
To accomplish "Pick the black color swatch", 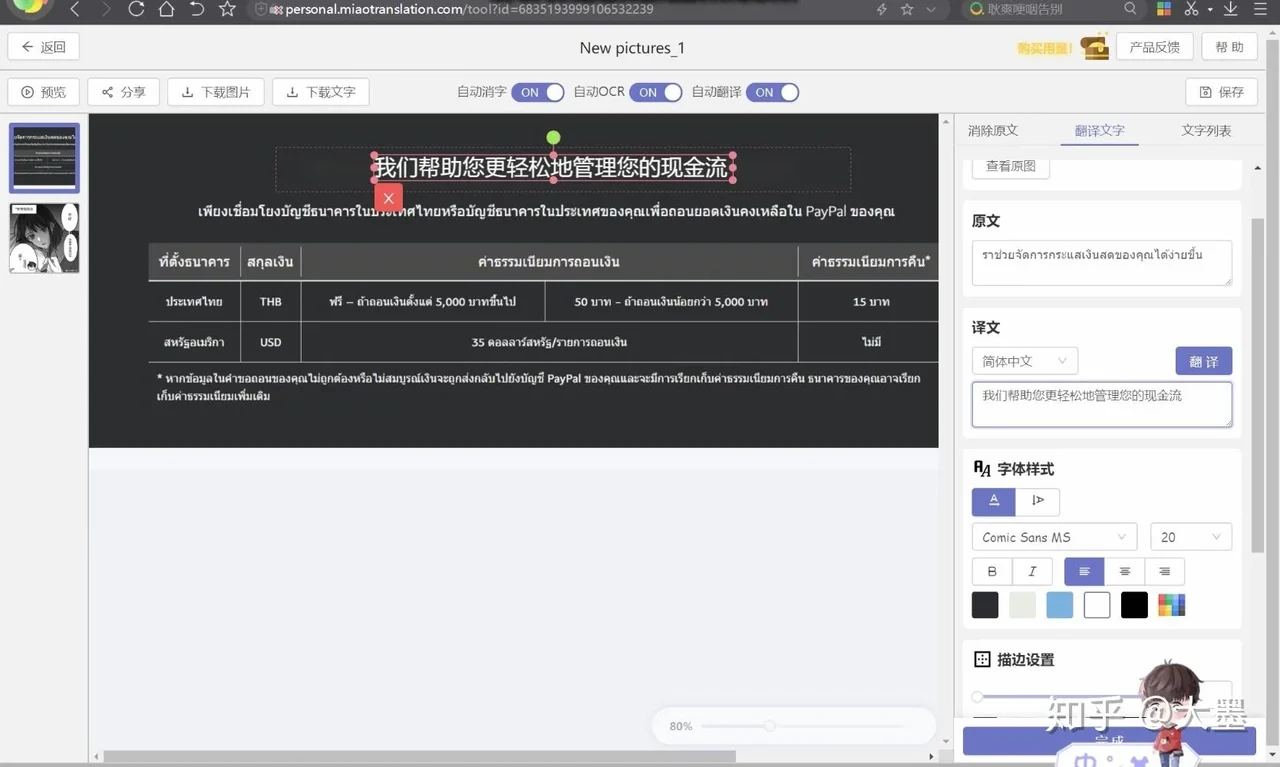I will pyautogui.click(x=1134, y=605).
